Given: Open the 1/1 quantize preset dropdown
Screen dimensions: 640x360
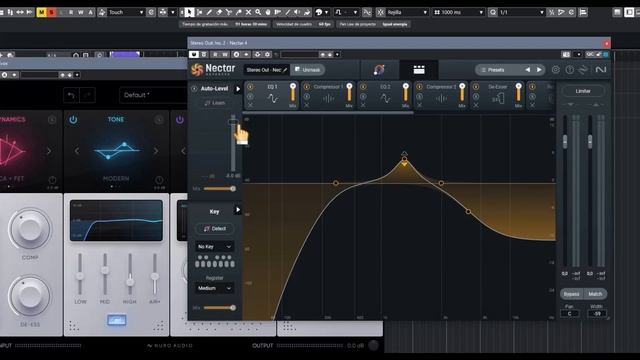Looking at the screenshot, I should coord(522,12).
